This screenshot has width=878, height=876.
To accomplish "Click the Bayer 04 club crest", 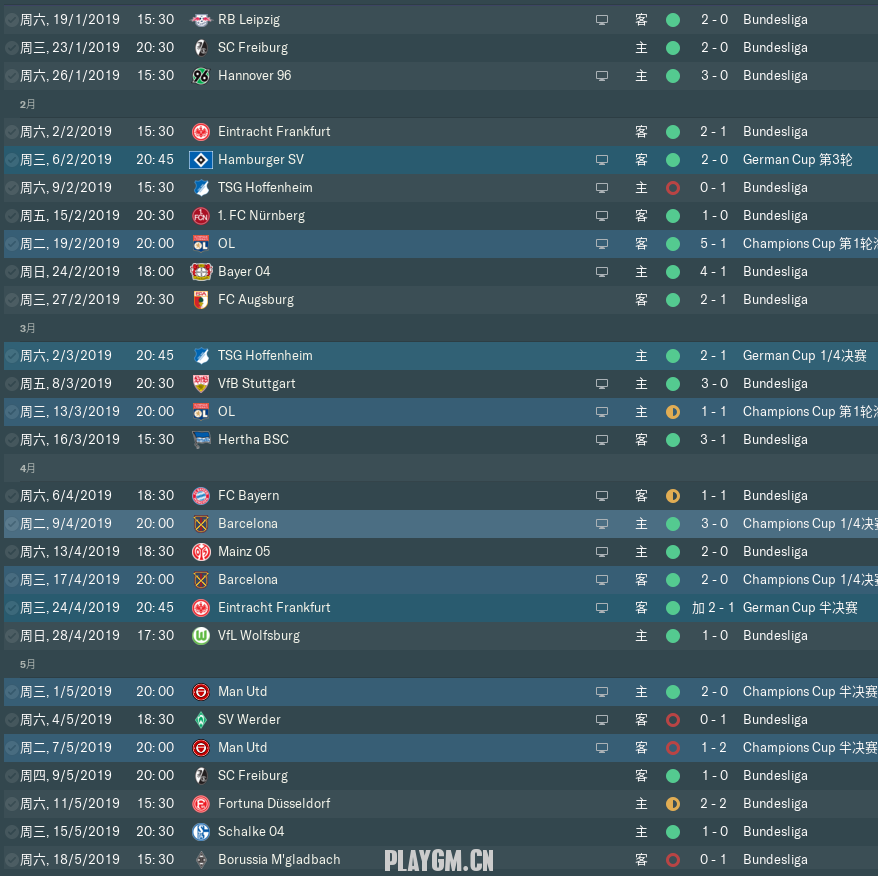I will [201, 272].
